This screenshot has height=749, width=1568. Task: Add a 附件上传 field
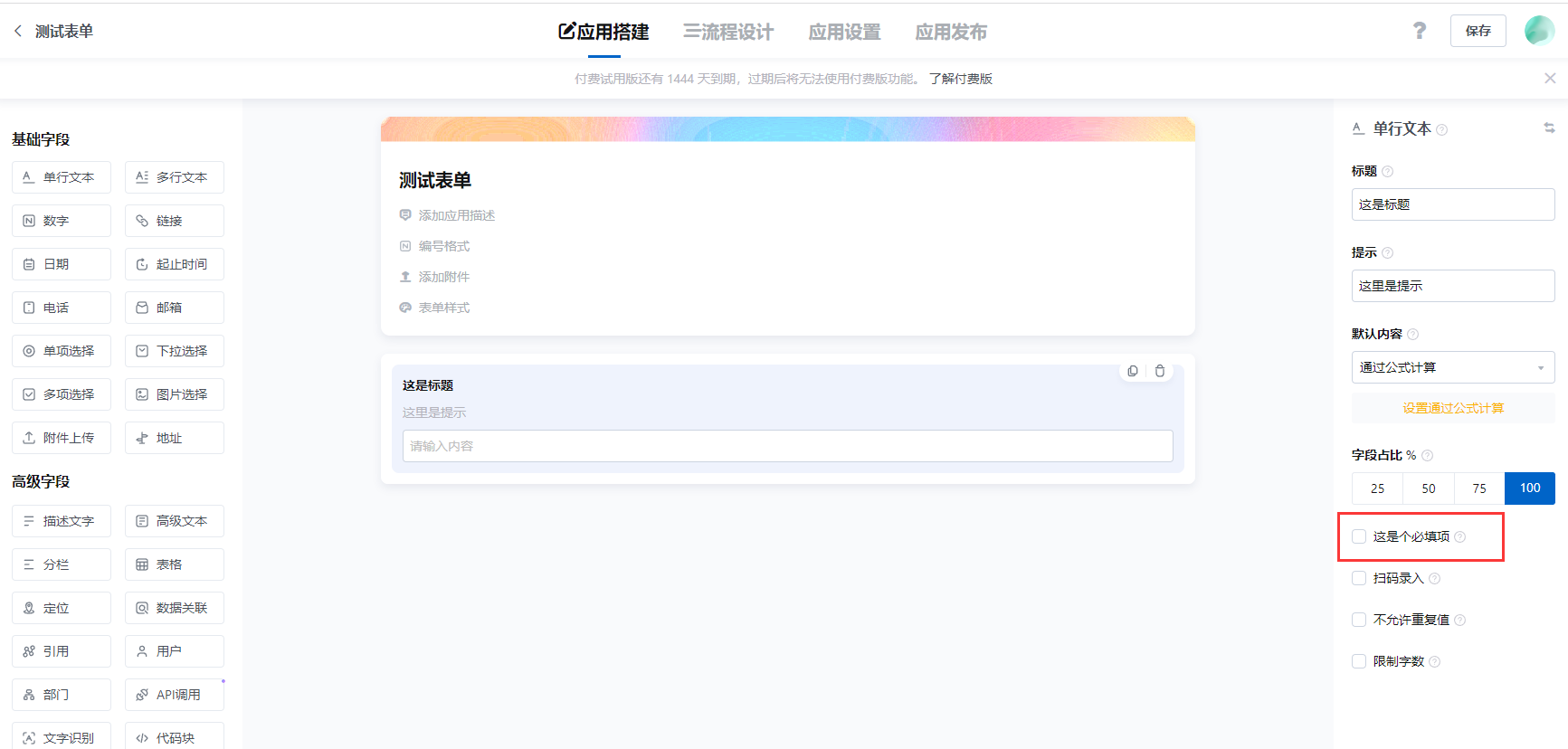62,438
